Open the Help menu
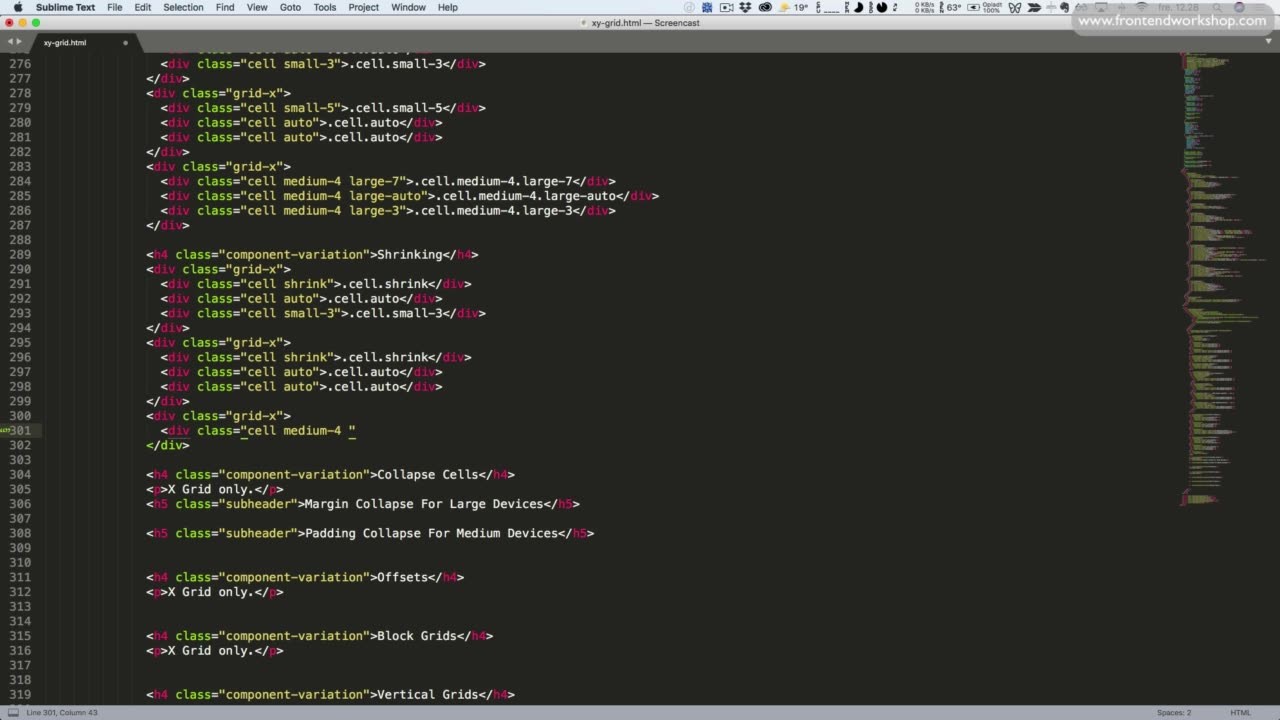The image size is (1280, 720). [x=448, y=7]
